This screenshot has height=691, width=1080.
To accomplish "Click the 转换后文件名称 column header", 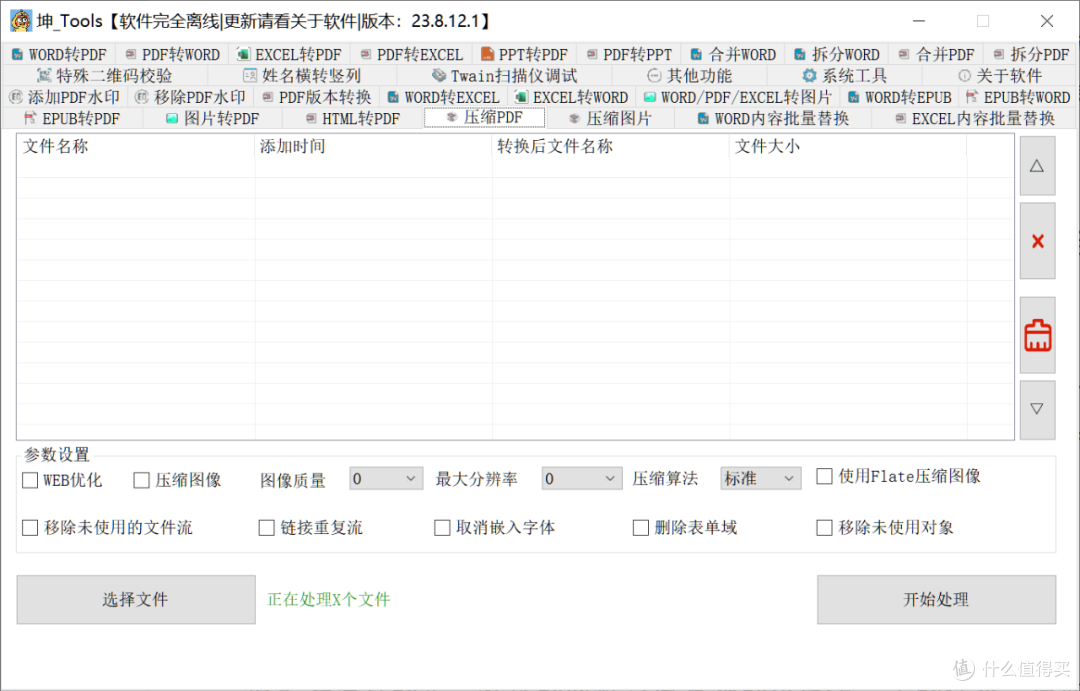I will point(611,146).
